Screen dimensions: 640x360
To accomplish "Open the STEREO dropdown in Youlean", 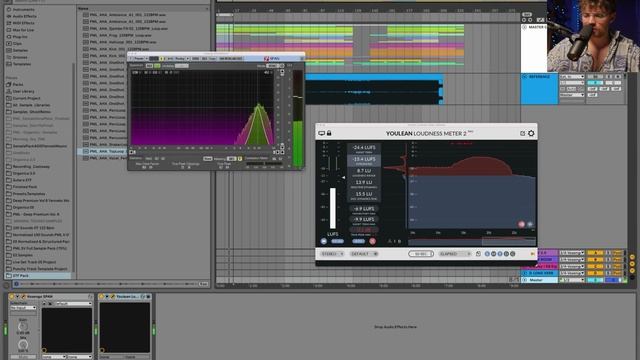I will point(332,254).
